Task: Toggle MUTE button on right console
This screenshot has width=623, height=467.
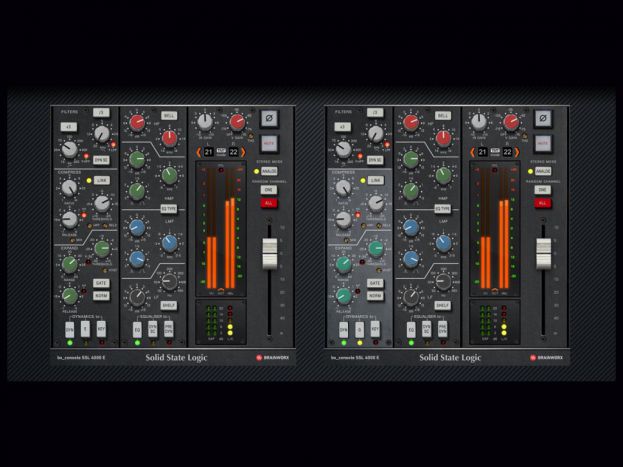Action: click(x=543, y=143)
